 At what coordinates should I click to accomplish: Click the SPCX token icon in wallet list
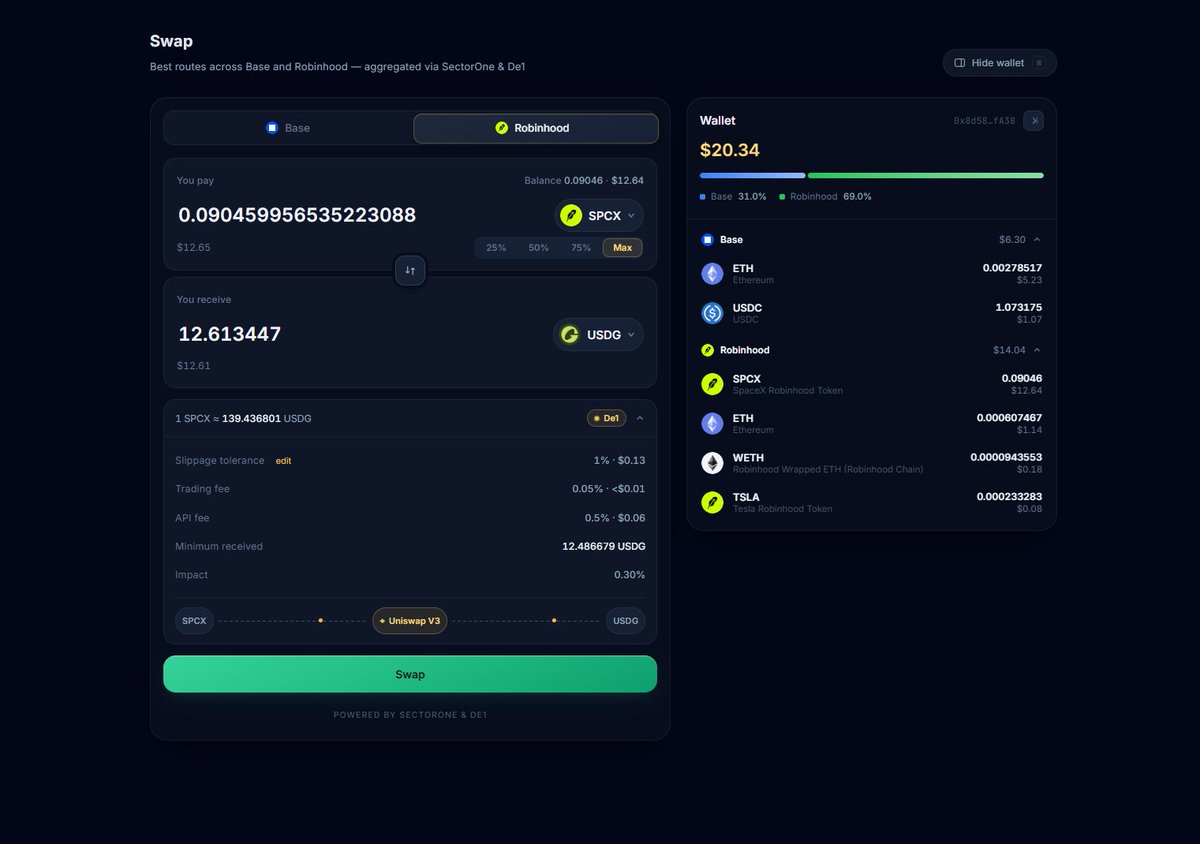712,384
